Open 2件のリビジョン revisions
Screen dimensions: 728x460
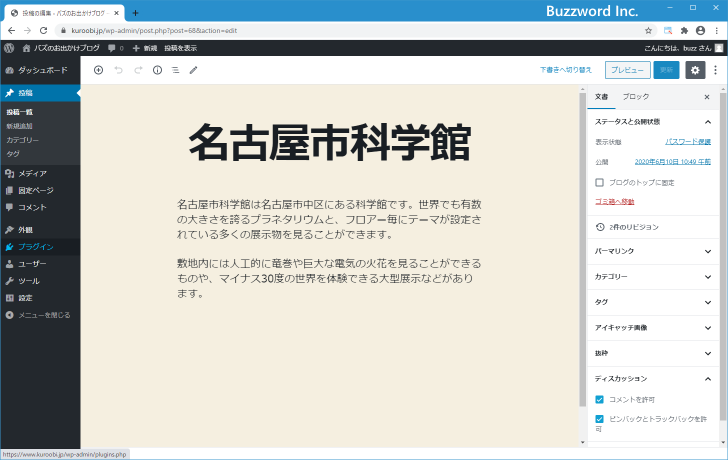[653, 227]
